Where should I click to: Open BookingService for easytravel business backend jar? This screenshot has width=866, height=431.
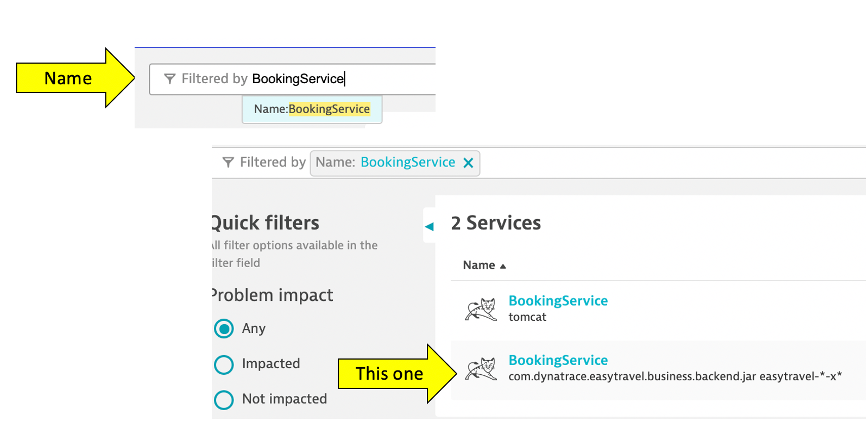coord(558,360)
